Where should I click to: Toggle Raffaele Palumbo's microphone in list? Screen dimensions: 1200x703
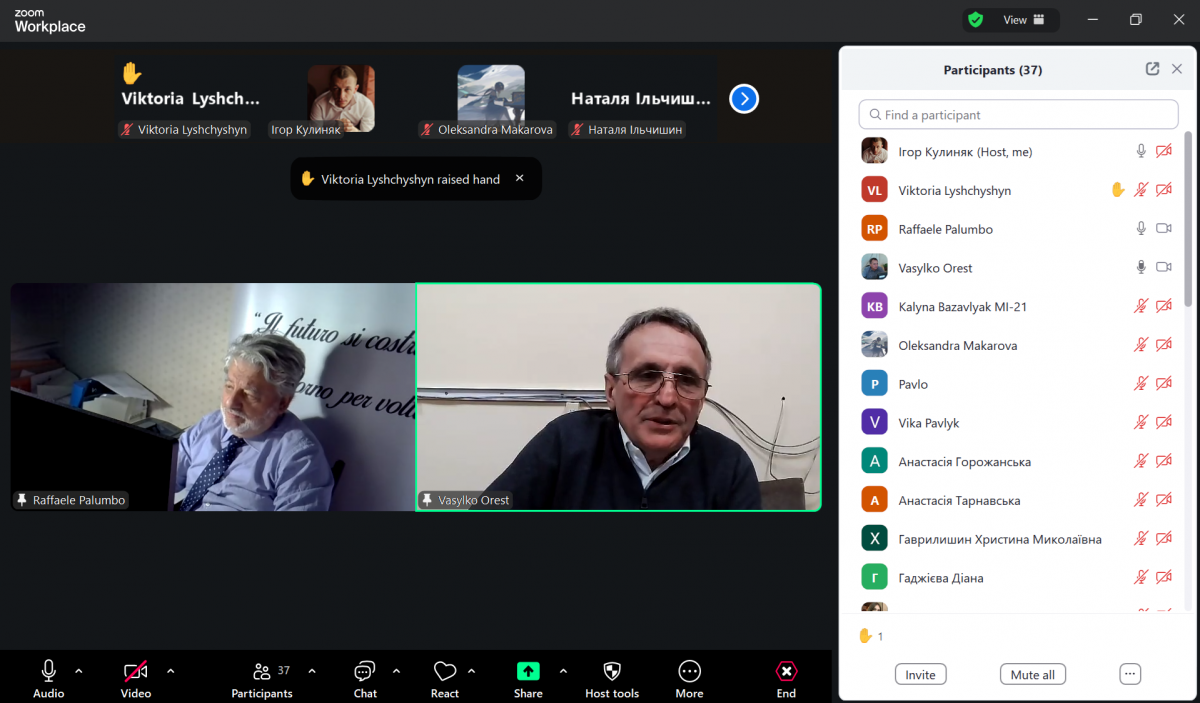[1141, 229]
